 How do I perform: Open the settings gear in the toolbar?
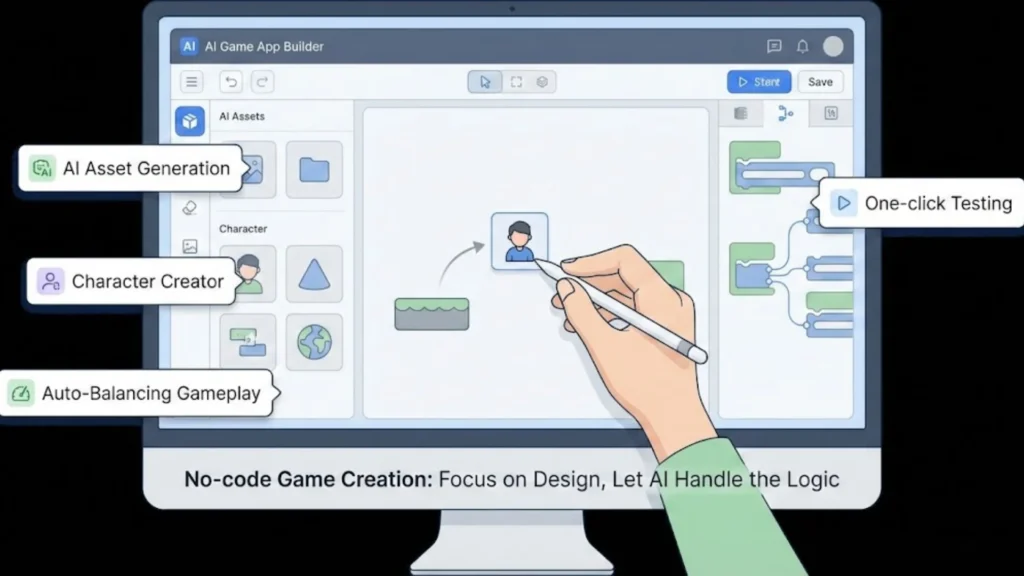coord(542,81)
